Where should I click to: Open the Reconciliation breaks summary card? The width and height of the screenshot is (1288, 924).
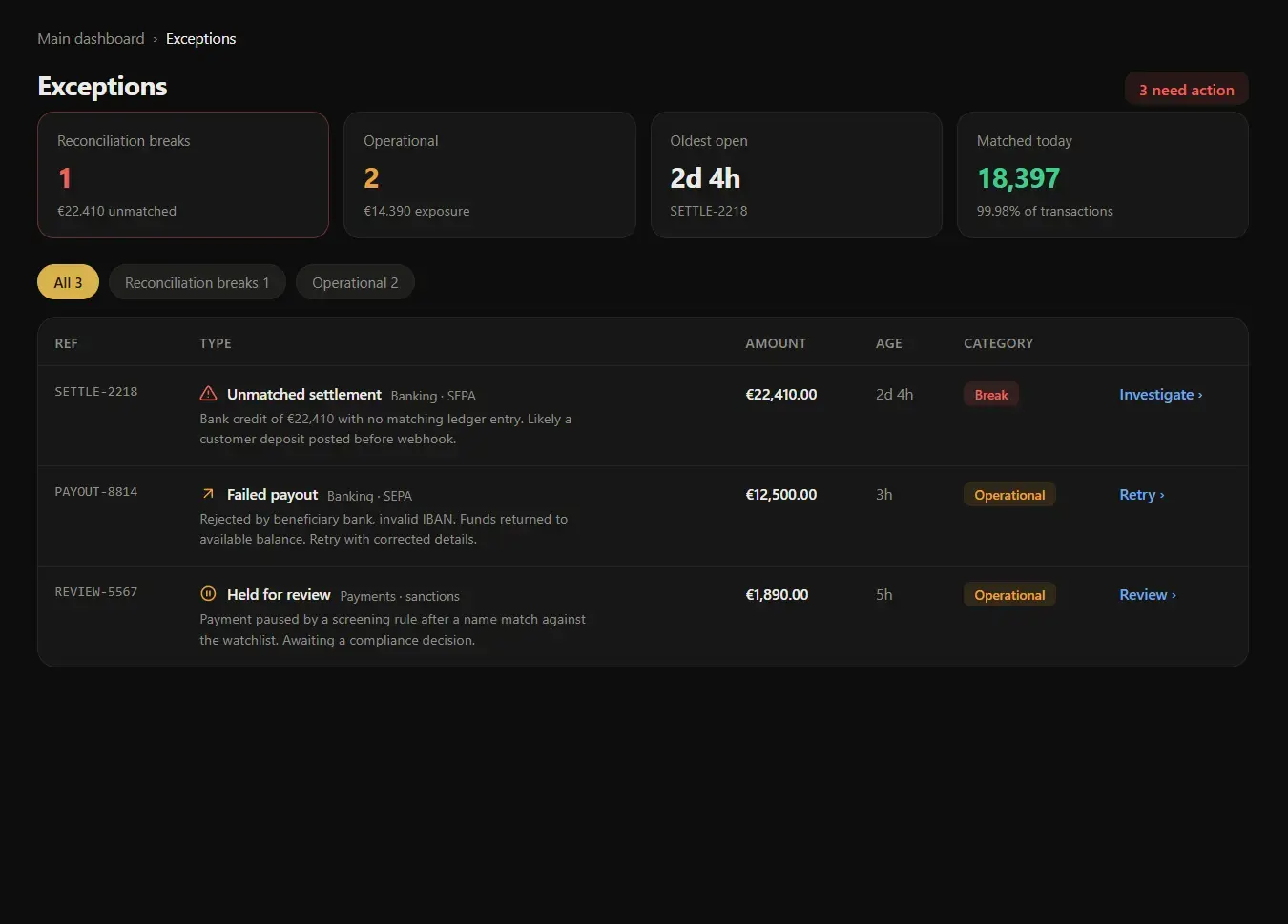point(183,175)
